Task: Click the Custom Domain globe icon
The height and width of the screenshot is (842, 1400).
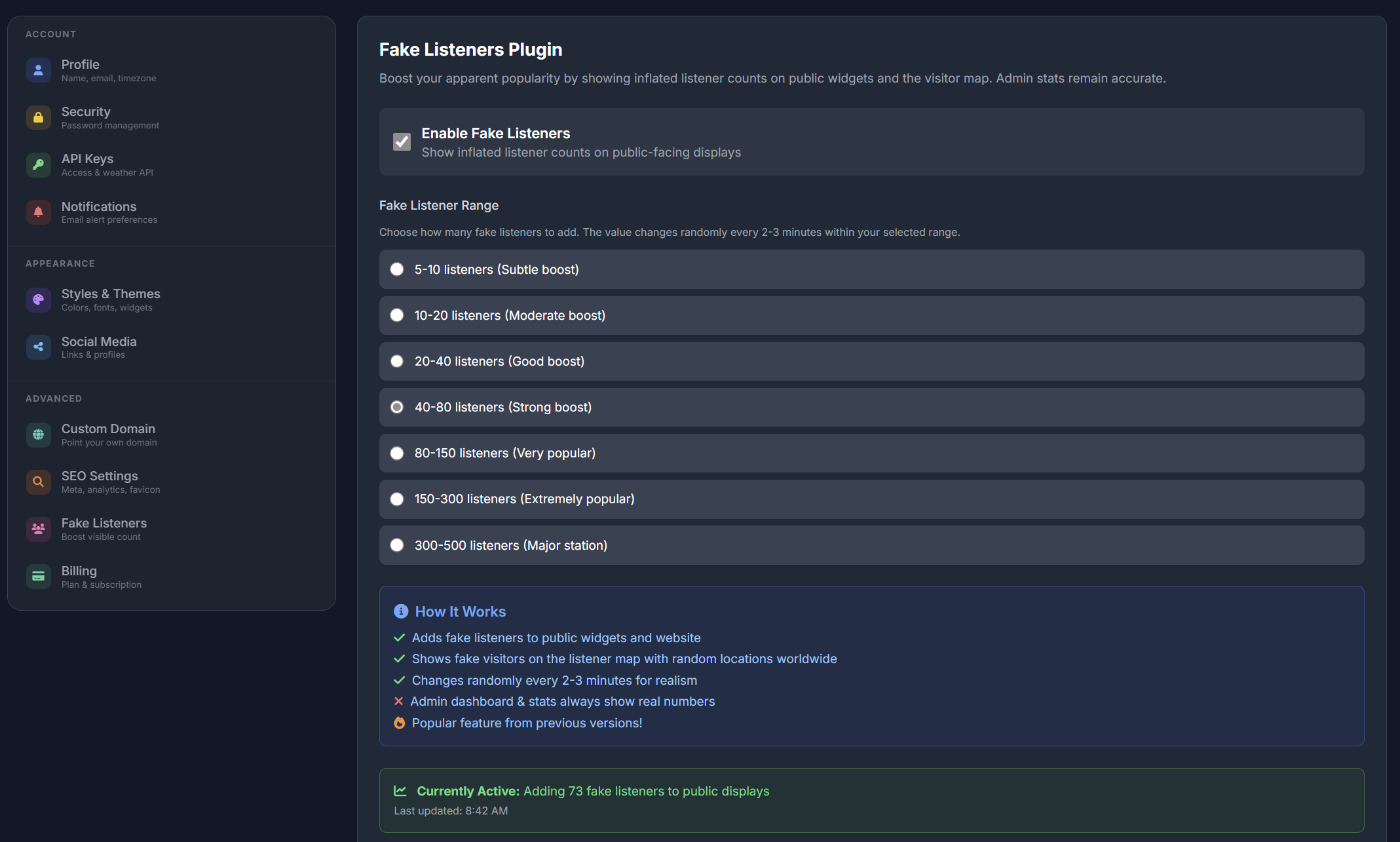Action: (x=38, y=434)
